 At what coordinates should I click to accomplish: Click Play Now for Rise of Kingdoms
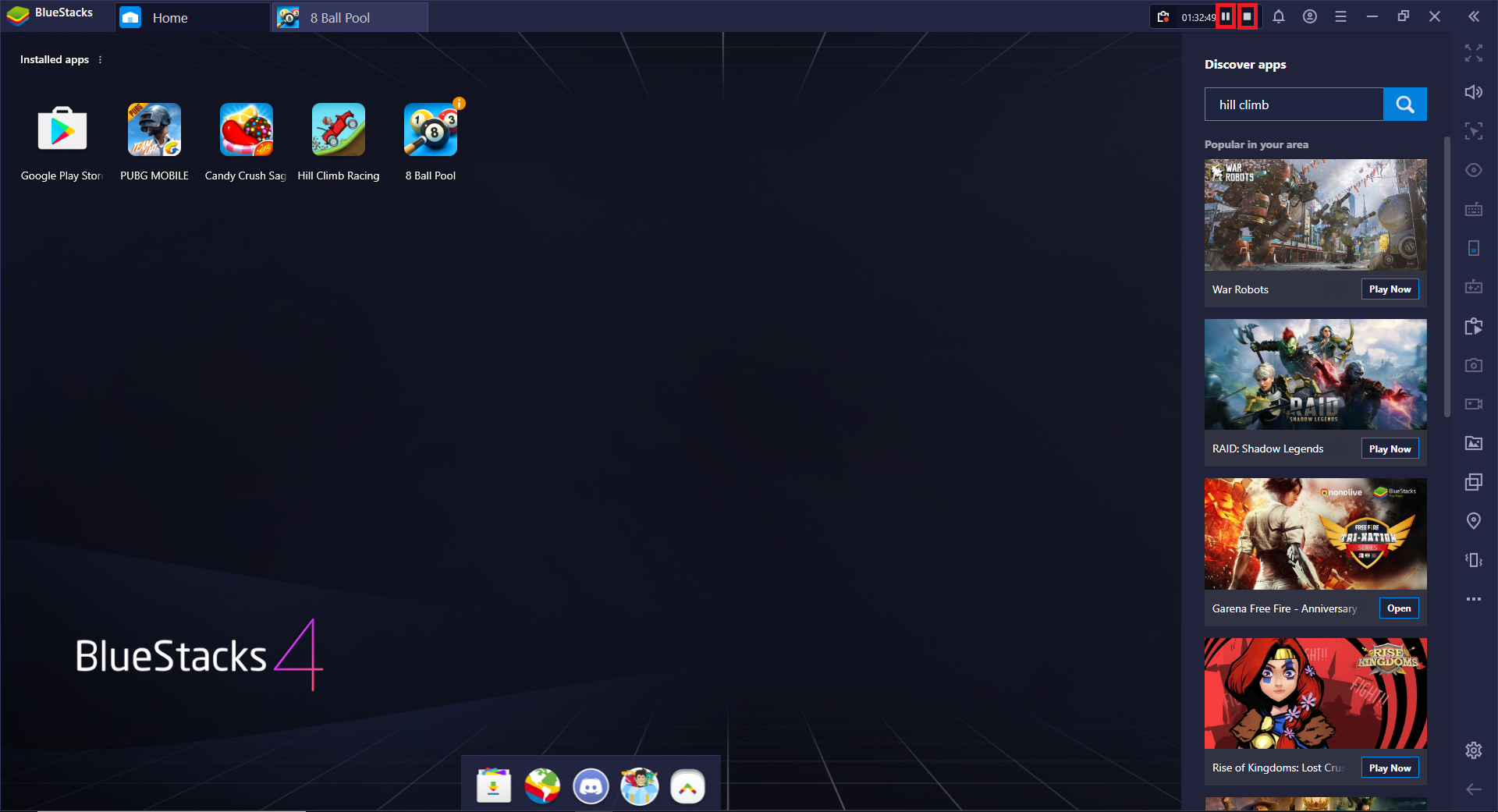pos(1390,768)
